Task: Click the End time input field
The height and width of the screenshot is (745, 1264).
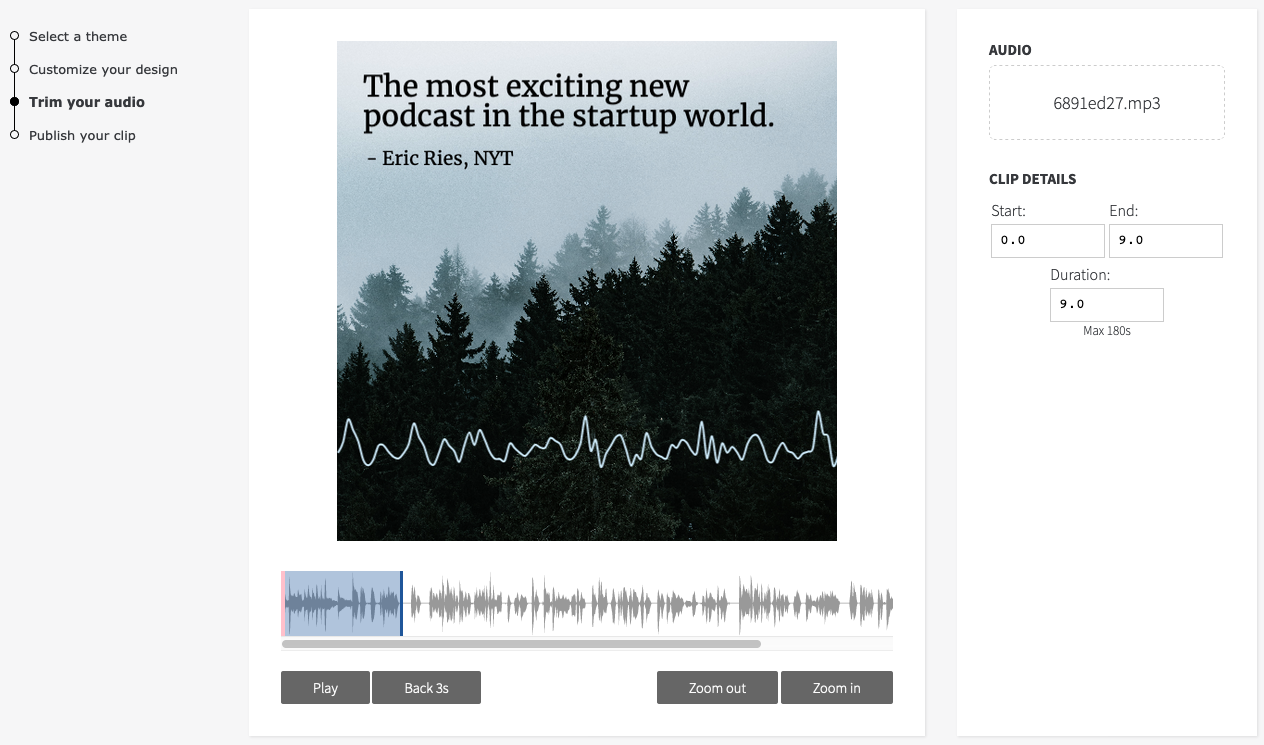Action: (1165, 241)
